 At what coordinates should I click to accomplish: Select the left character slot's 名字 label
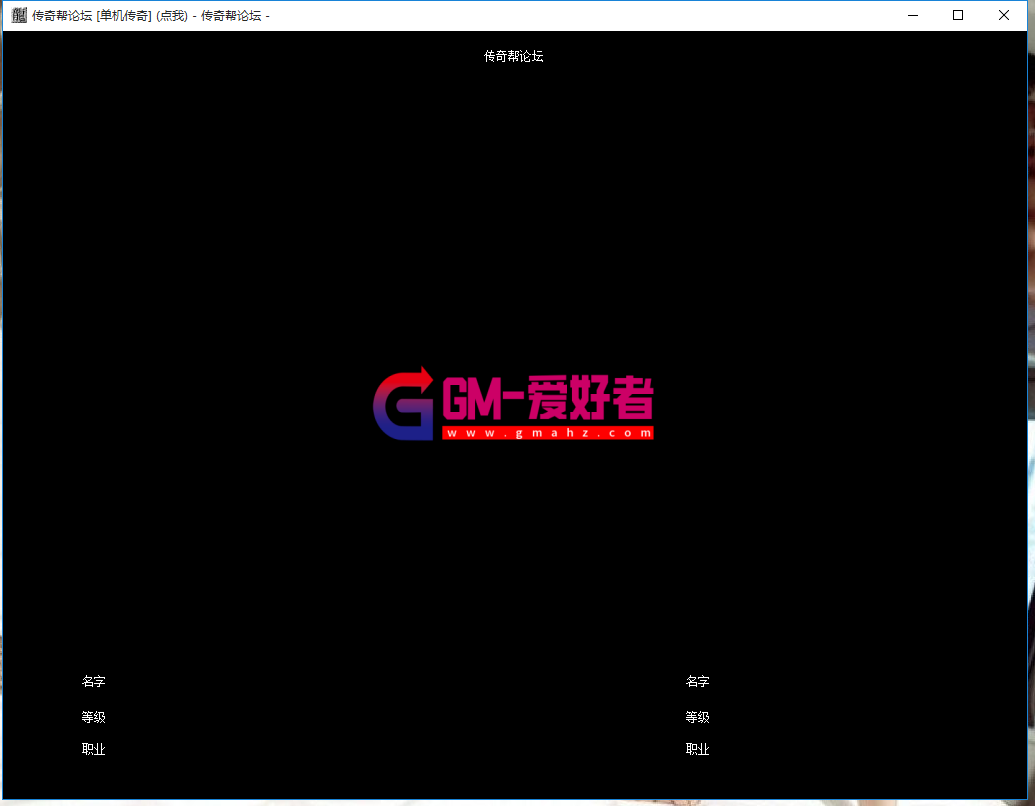tap(94, 681)
